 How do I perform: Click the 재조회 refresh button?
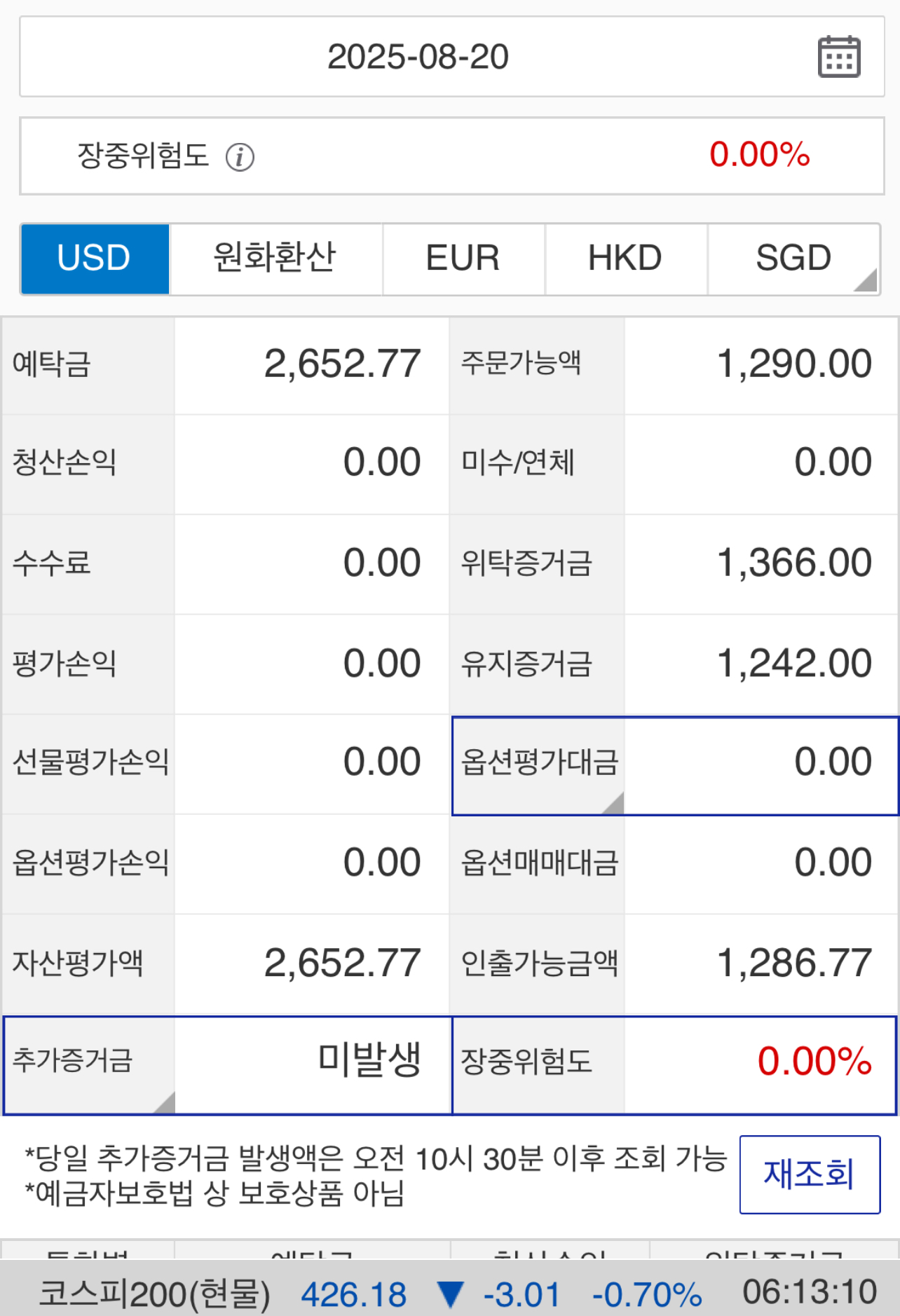coord(810,1174)
